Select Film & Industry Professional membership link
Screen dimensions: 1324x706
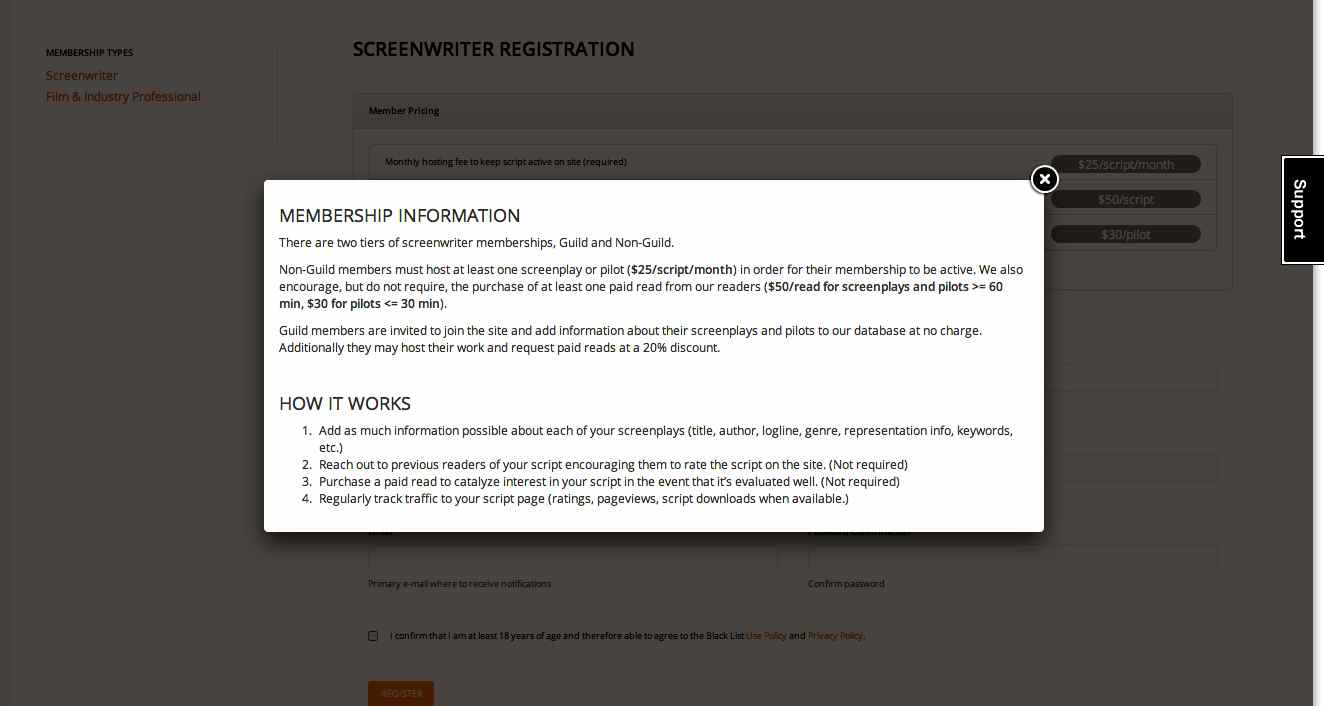click(x=123, y=97)
